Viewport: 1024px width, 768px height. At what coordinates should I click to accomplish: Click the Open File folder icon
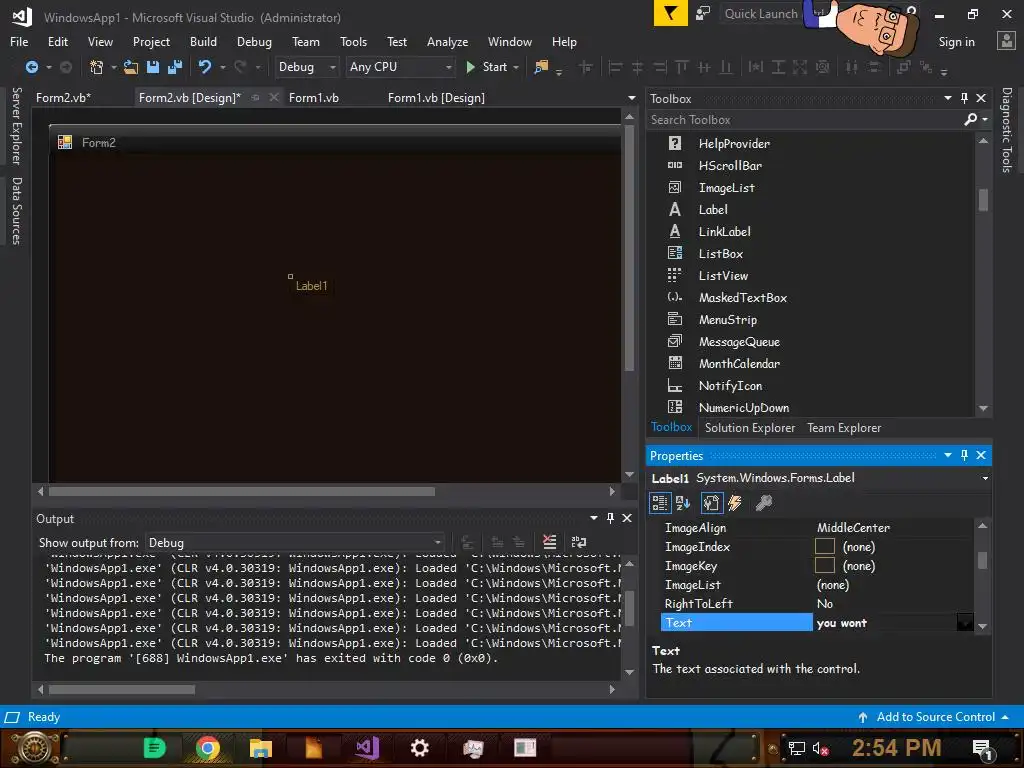click(x=131, y=67)
